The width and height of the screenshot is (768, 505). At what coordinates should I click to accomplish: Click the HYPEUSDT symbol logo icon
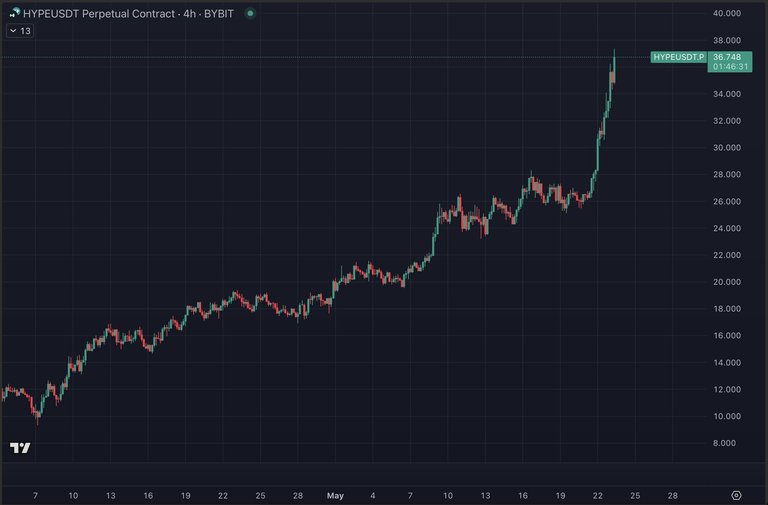15,13
